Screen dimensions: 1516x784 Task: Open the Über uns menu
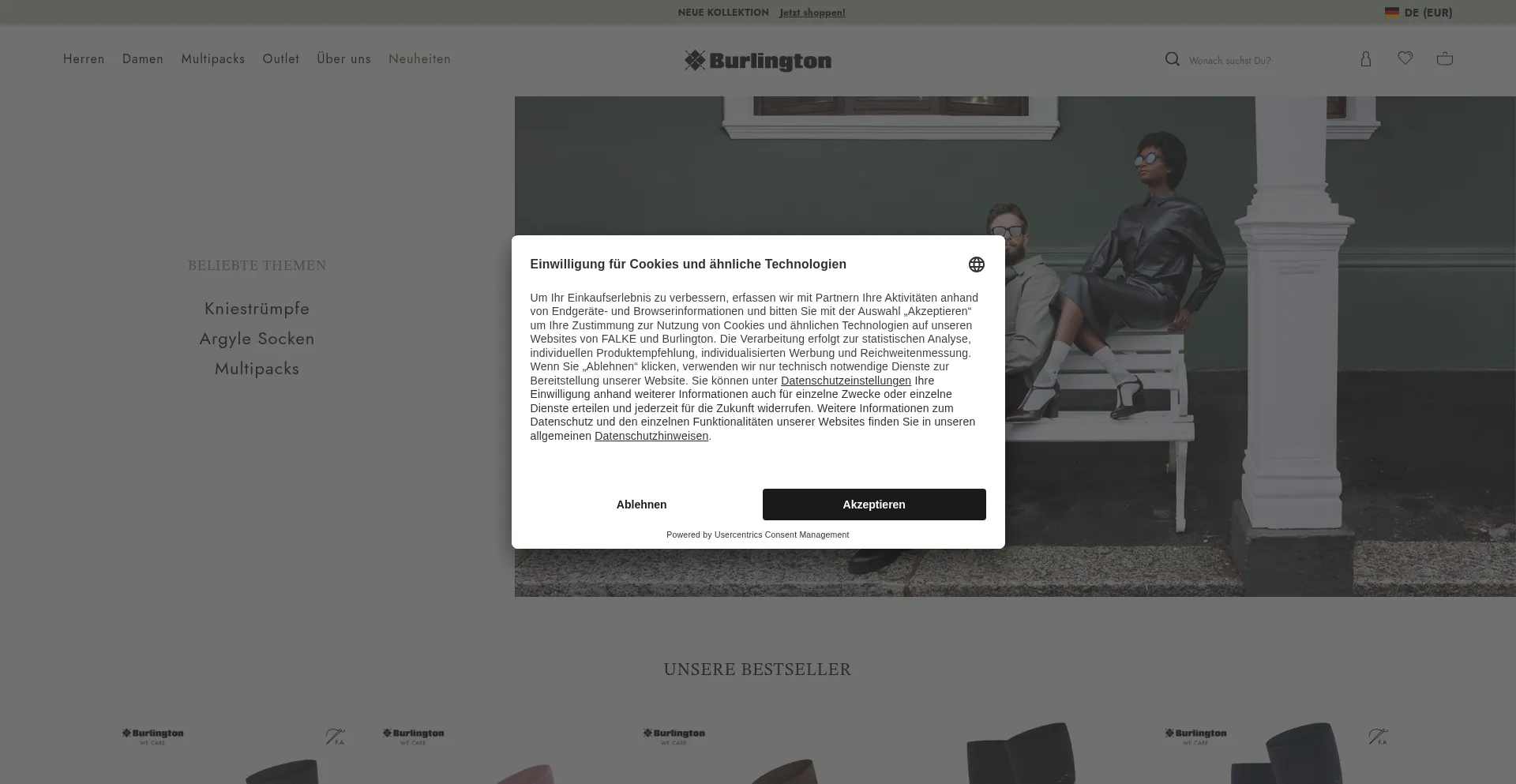pyautogui.click(x=343, y=59)
